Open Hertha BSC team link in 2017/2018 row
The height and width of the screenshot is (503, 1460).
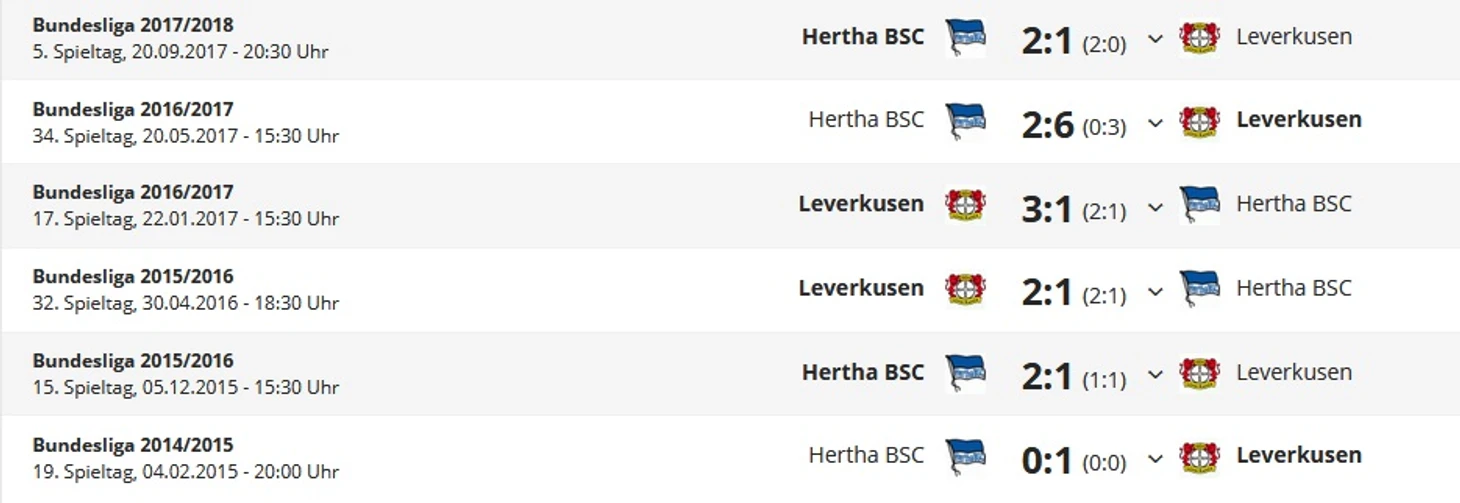coord(863,37)
